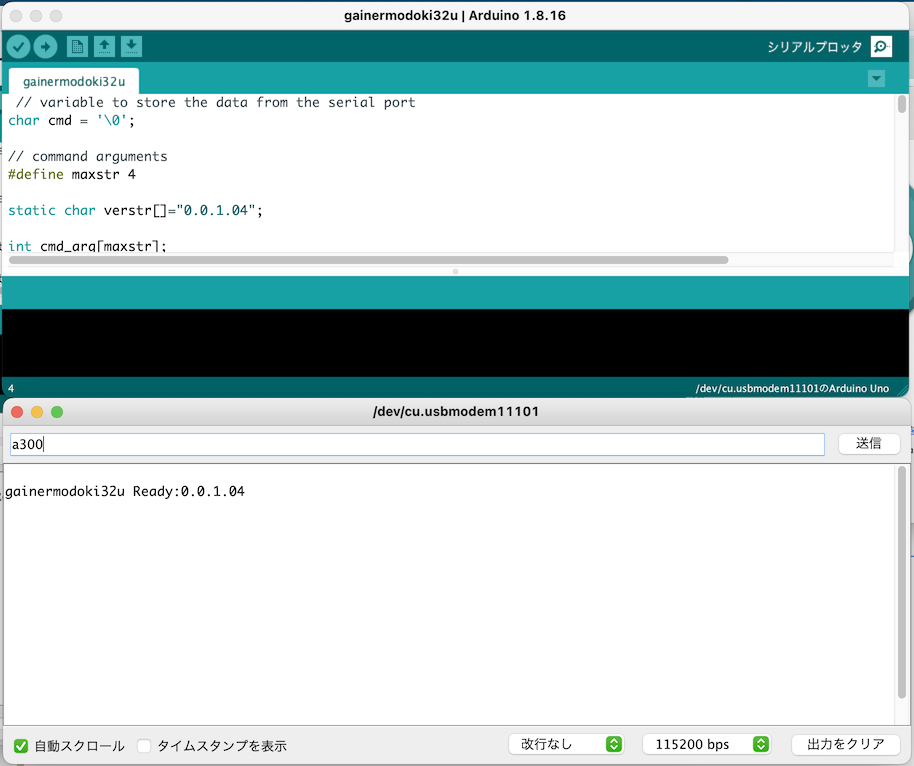Open a sketch via the upward arrow icon

(104, 46)
